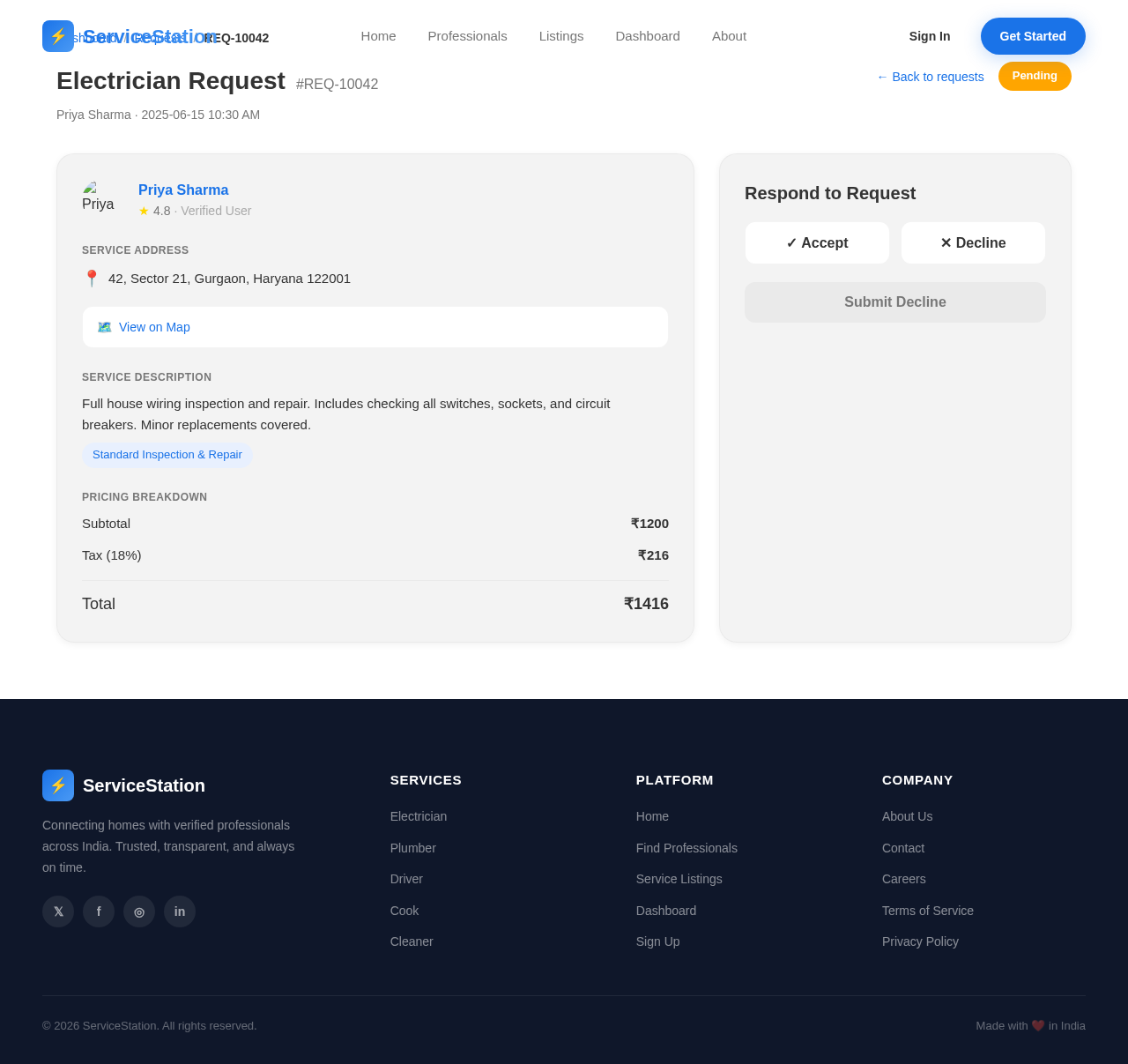Click the Electrician Request page heading
This screenshot has width=1128, height=1064.
tap(171, 81)
